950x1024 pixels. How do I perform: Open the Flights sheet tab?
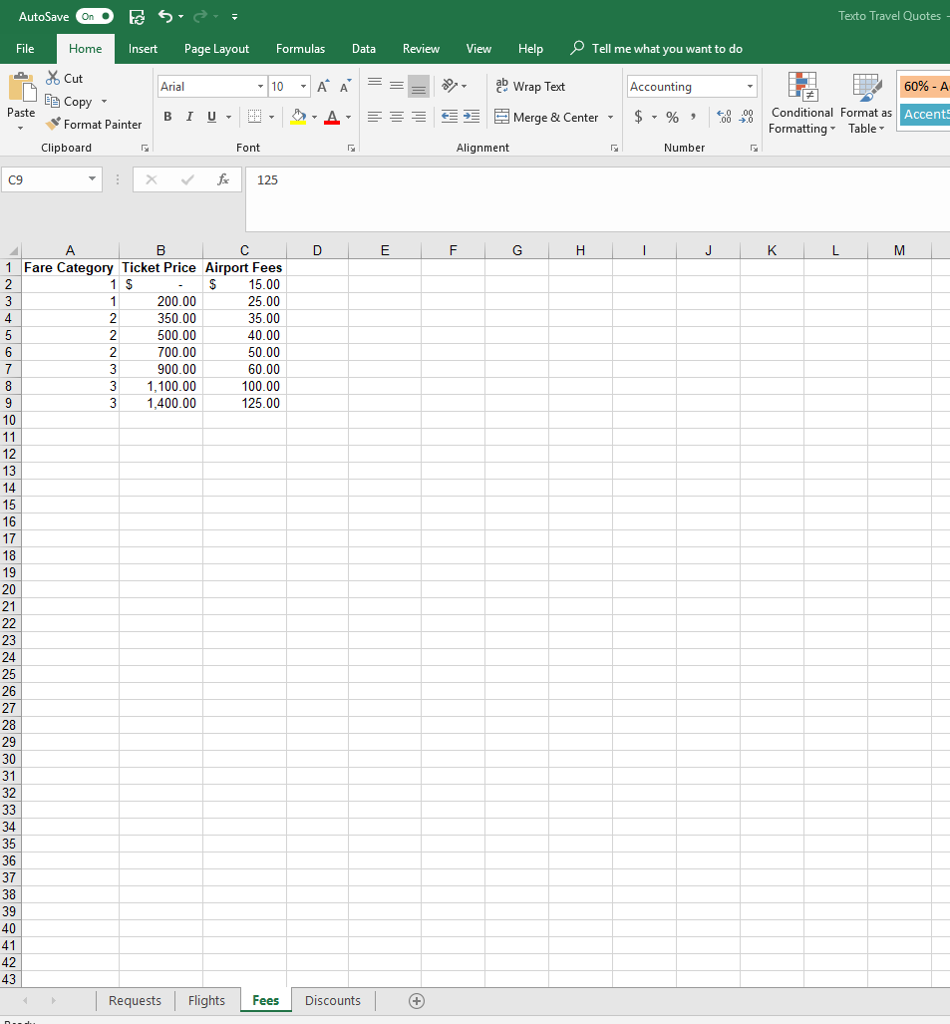point(206,1000)
